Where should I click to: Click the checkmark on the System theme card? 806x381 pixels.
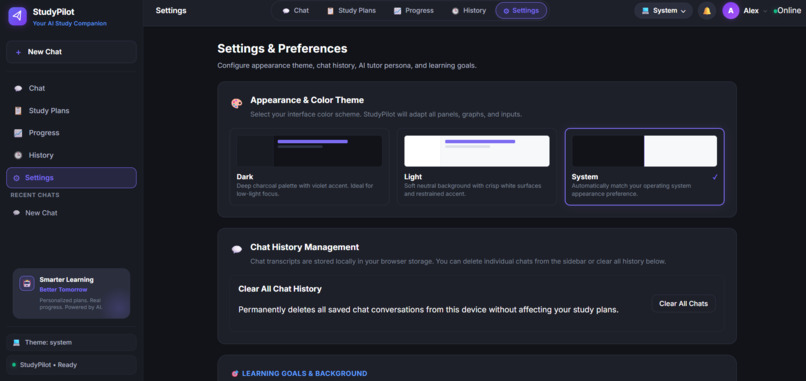pyautogui.click(x=715, y=177)
